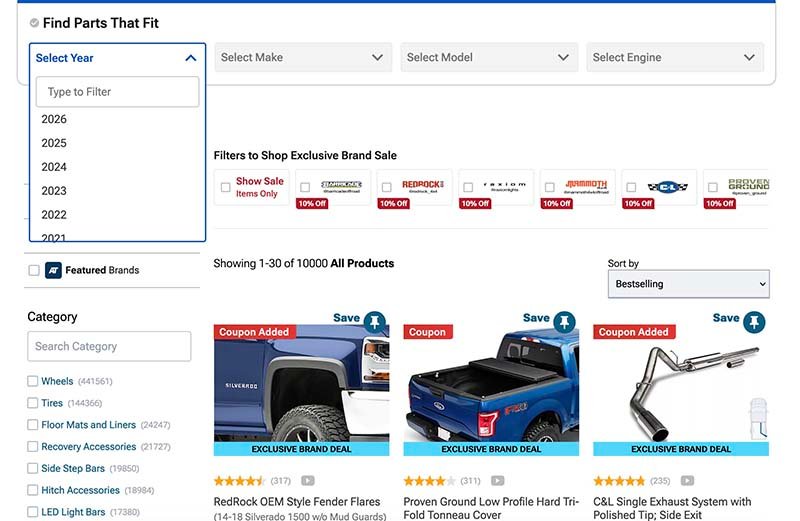Image resolution: width=800 pixels, height=521 pixels.
Task: Play video icon for RedRock Fender Flares
Action: pyautogui.click(x=308, y=481)
